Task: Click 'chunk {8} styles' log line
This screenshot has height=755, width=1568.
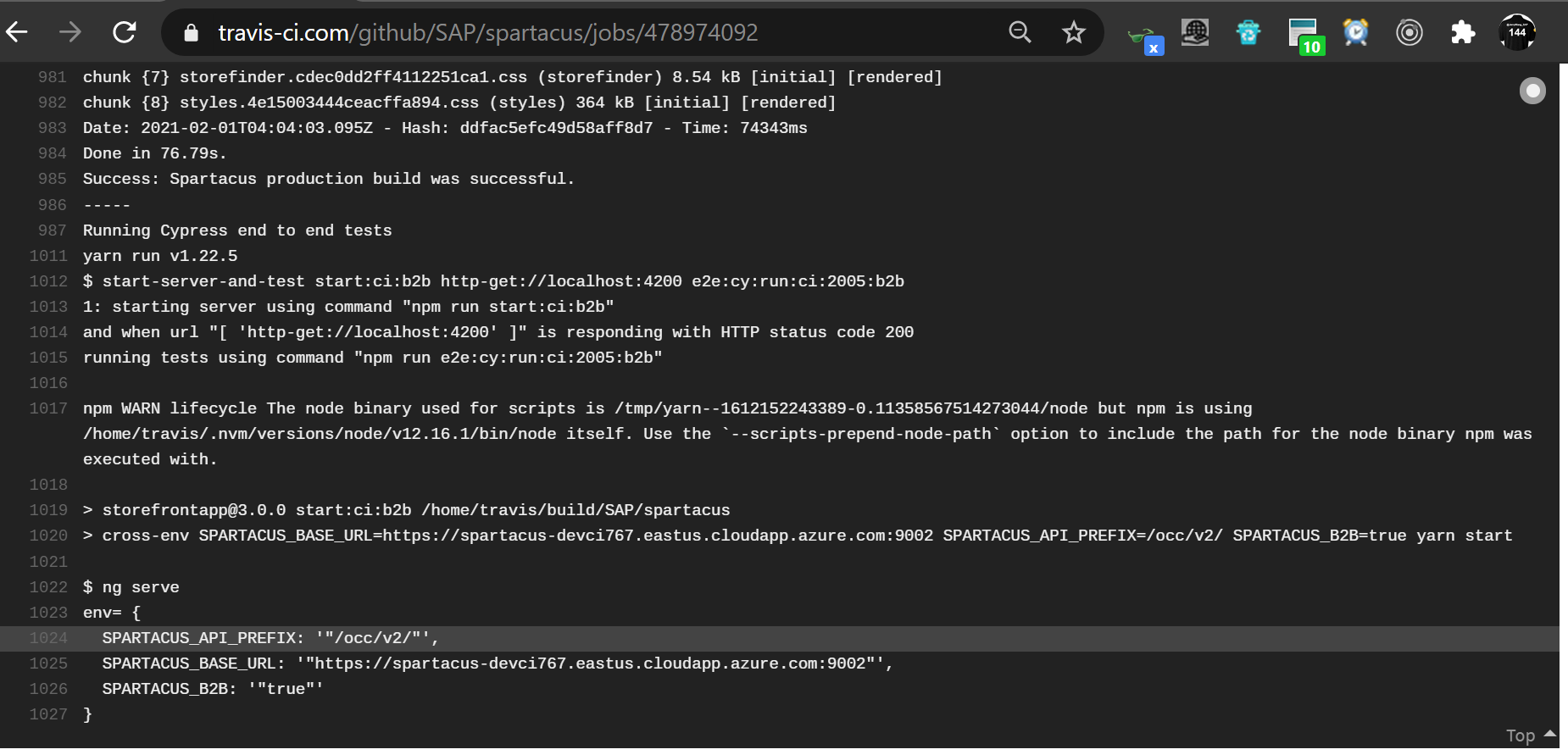Action: point(459,103)
